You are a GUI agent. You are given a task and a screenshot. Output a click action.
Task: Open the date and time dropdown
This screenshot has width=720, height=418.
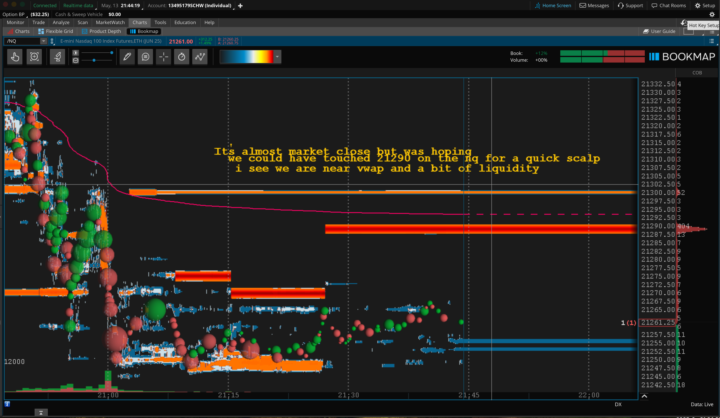point(121,6)
